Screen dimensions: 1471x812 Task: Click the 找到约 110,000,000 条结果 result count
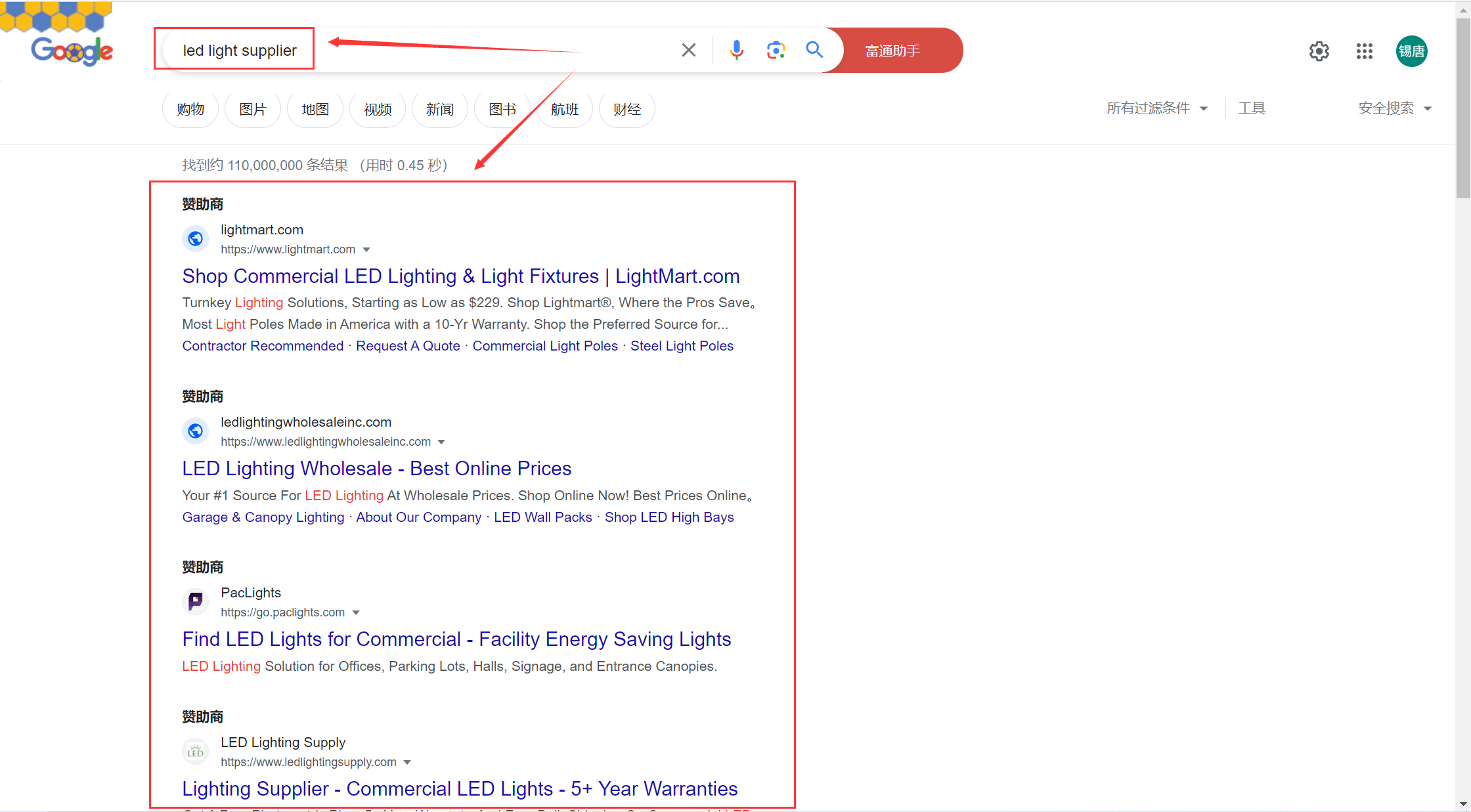pos(265,165)
